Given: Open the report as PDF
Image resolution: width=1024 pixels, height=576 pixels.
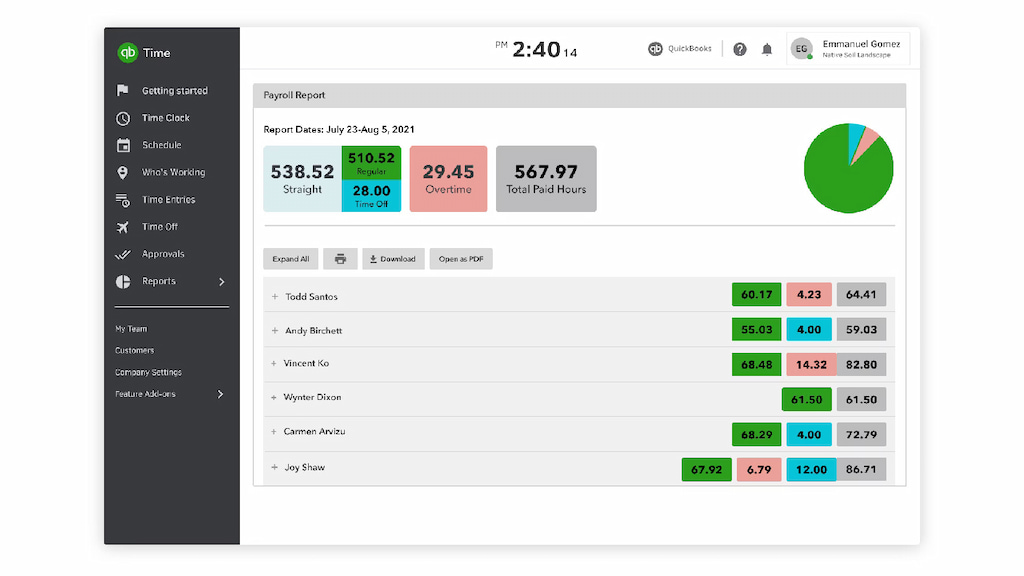Looking at the screenshot, I should coord(460,258).
